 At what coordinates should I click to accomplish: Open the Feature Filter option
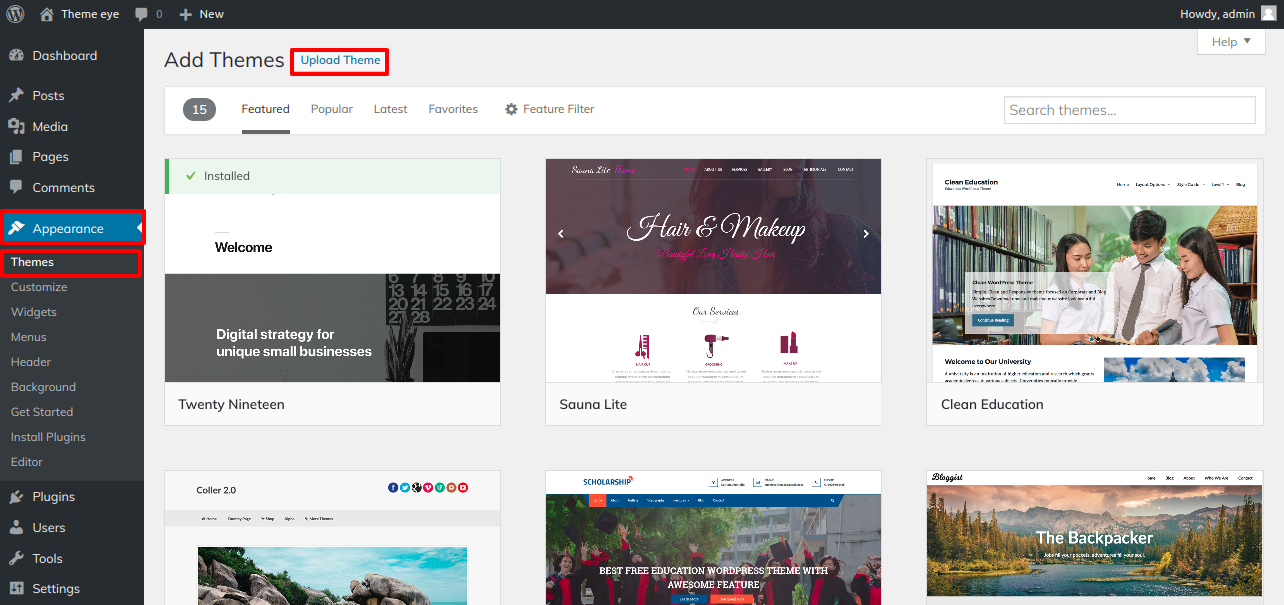549,109
